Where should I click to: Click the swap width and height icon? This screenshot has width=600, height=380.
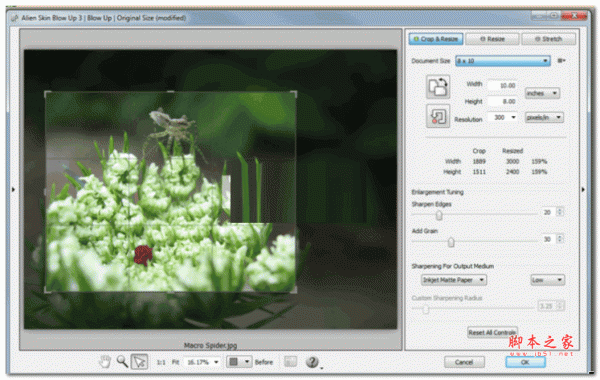tap(438, 87)
